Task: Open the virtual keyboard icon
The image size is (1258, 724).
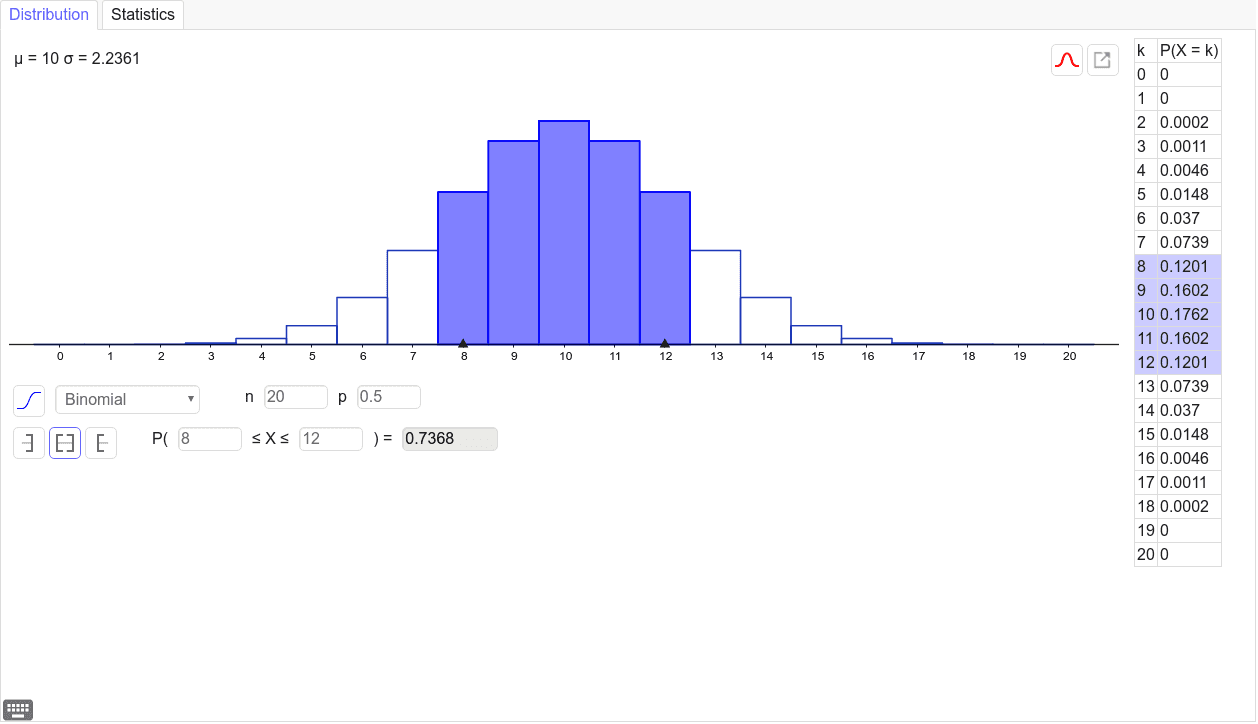Action: click(19, 709)
